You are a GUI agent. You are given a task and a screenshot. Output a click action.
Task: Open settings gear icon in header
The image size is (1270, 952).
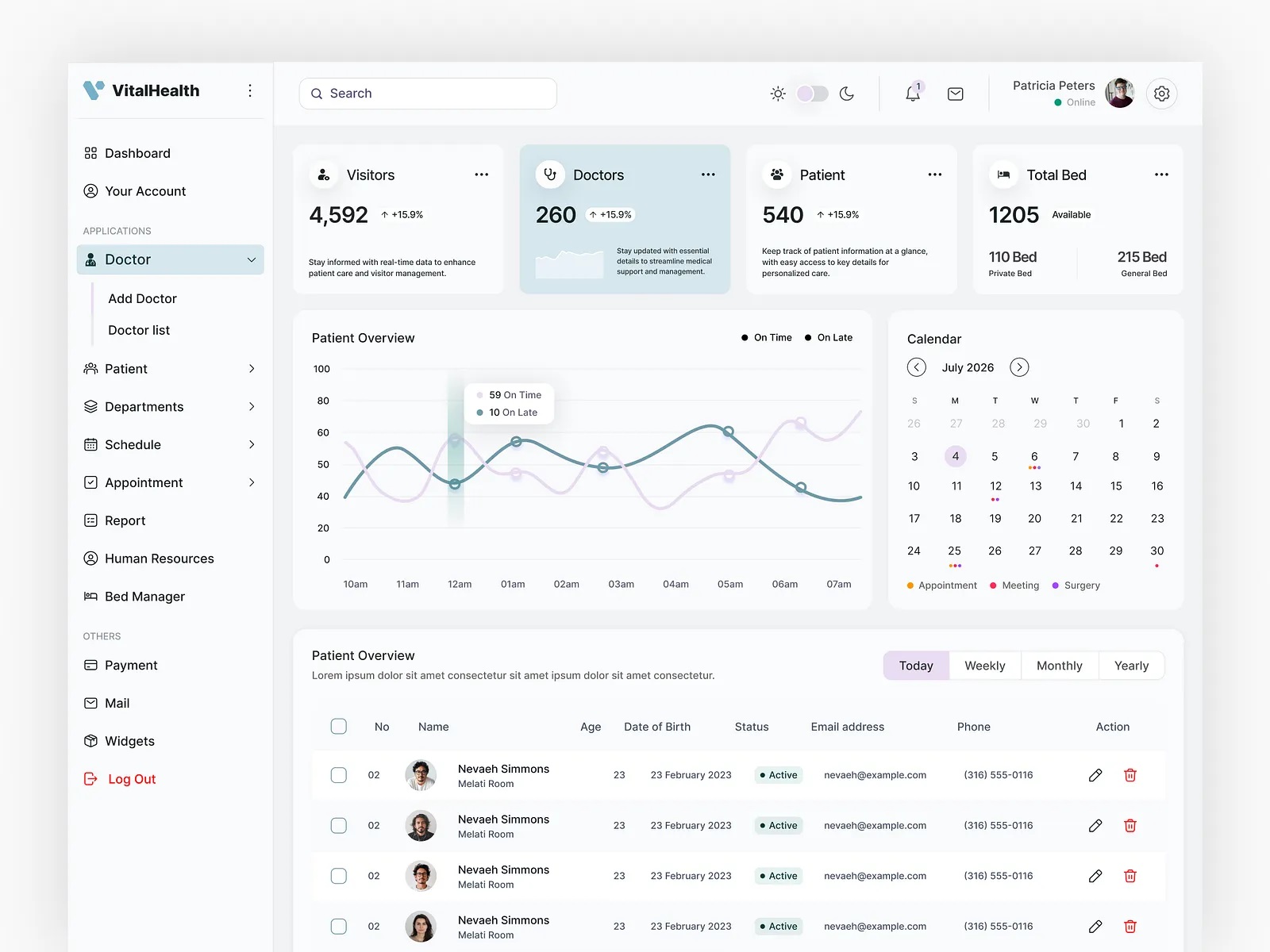point(1161,94)
